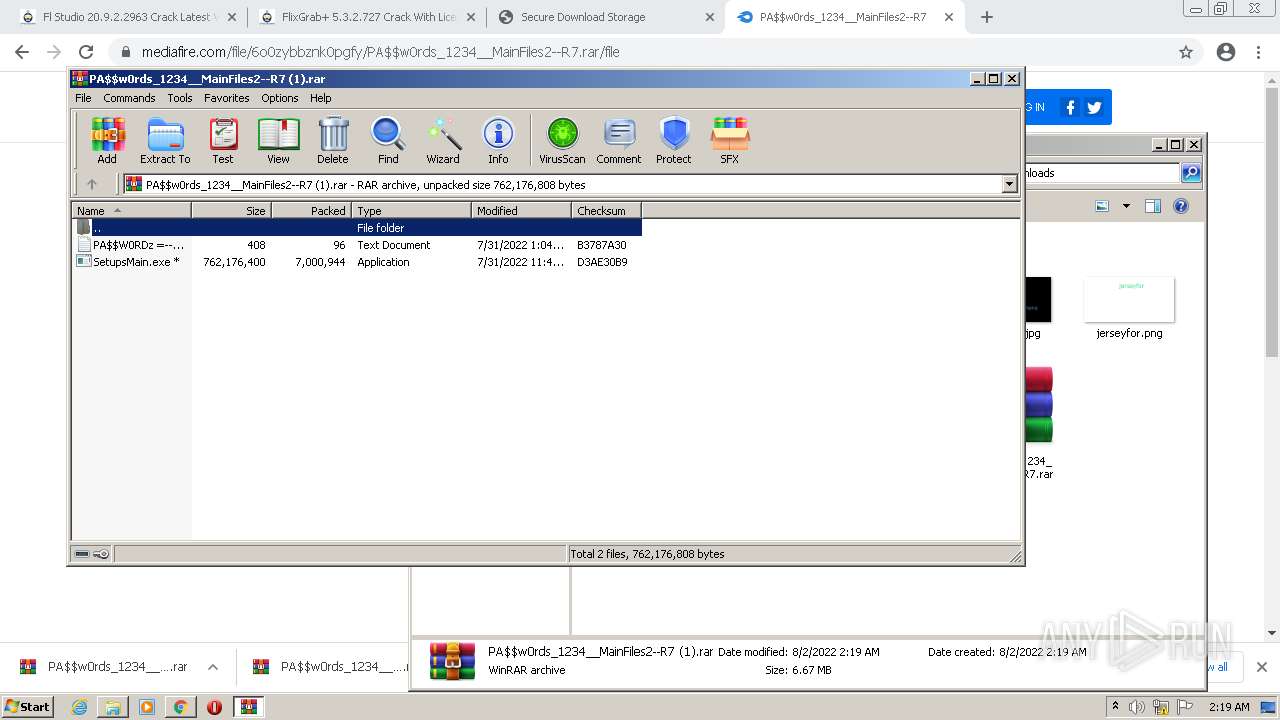Sort by Name column header

[131, 210]
